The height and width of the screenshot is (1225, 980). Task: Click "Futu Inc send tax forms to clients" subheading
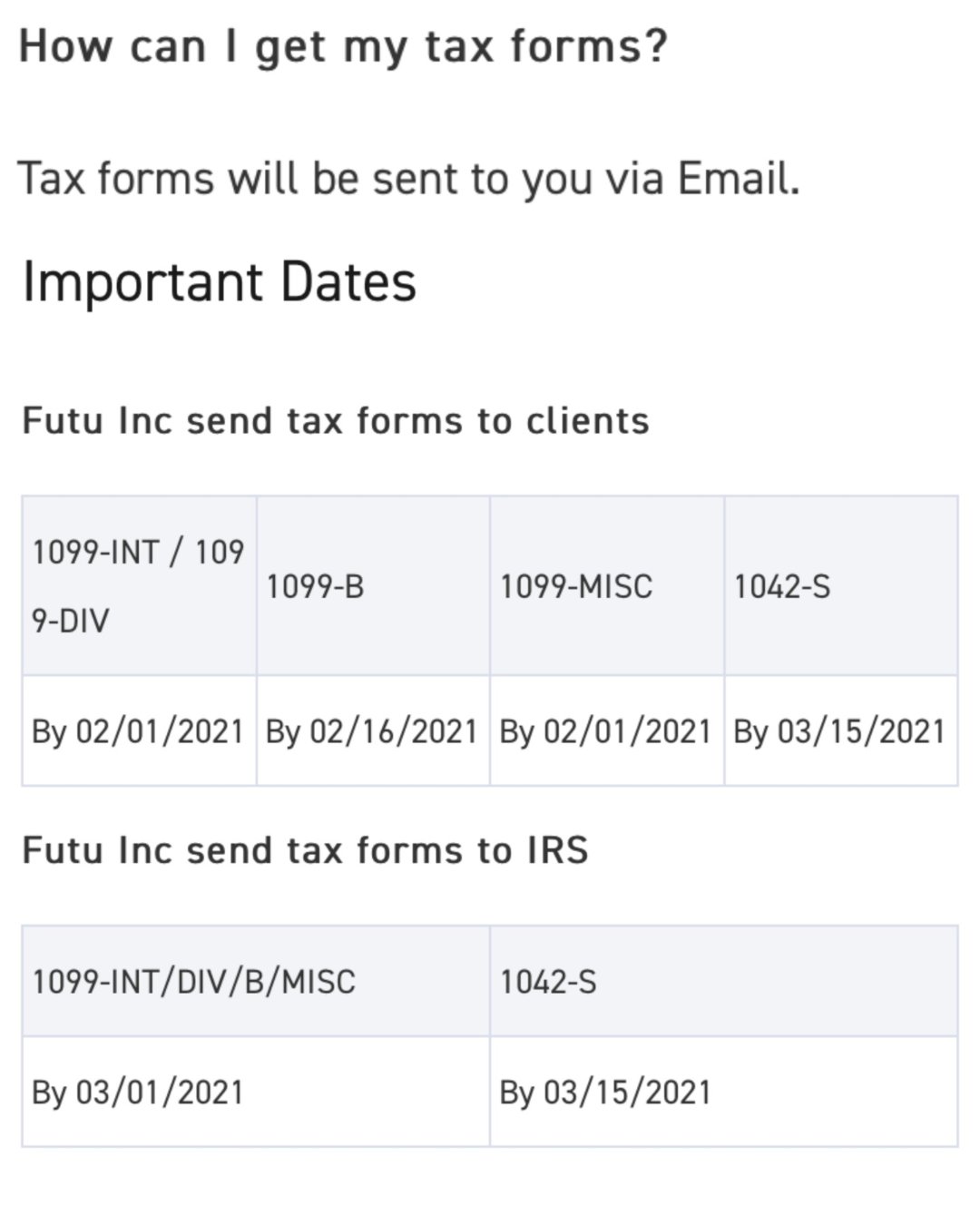point(335,421)
